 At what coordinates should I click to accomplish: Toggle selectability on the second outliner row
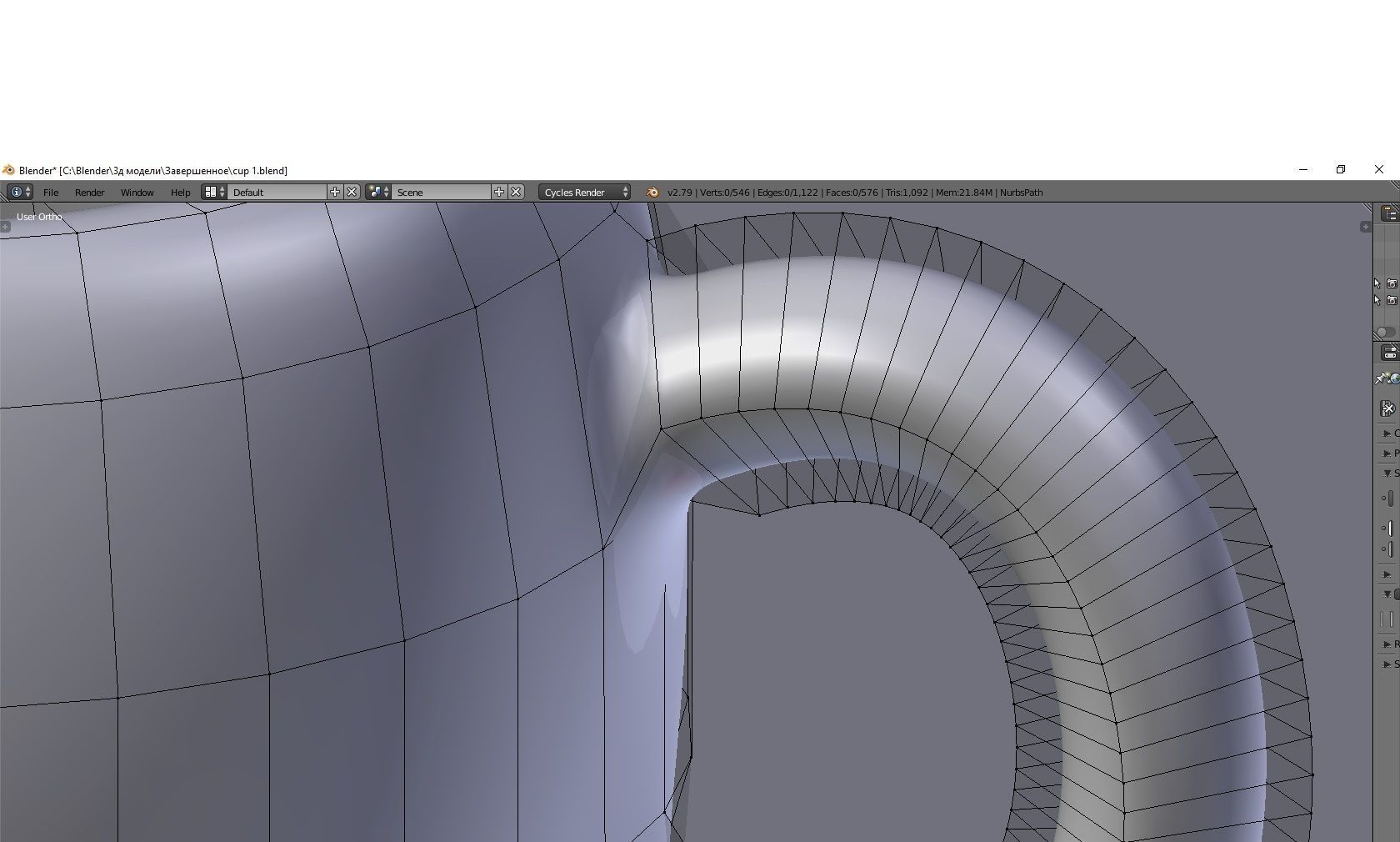pos(1377,300)
